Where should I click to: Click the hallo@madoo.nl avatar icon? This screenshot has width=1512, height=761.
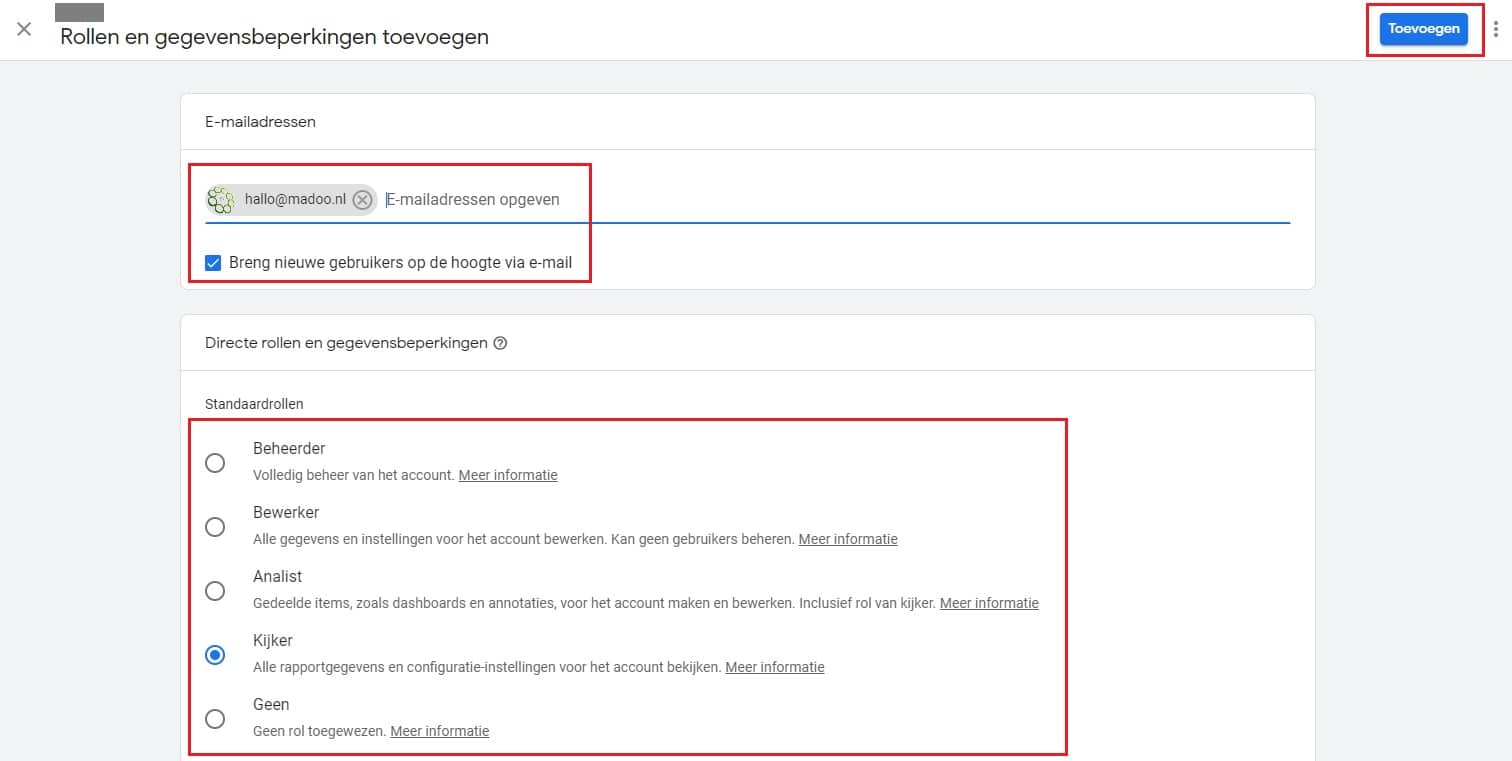pyautogui.click(x=220, y=200)
